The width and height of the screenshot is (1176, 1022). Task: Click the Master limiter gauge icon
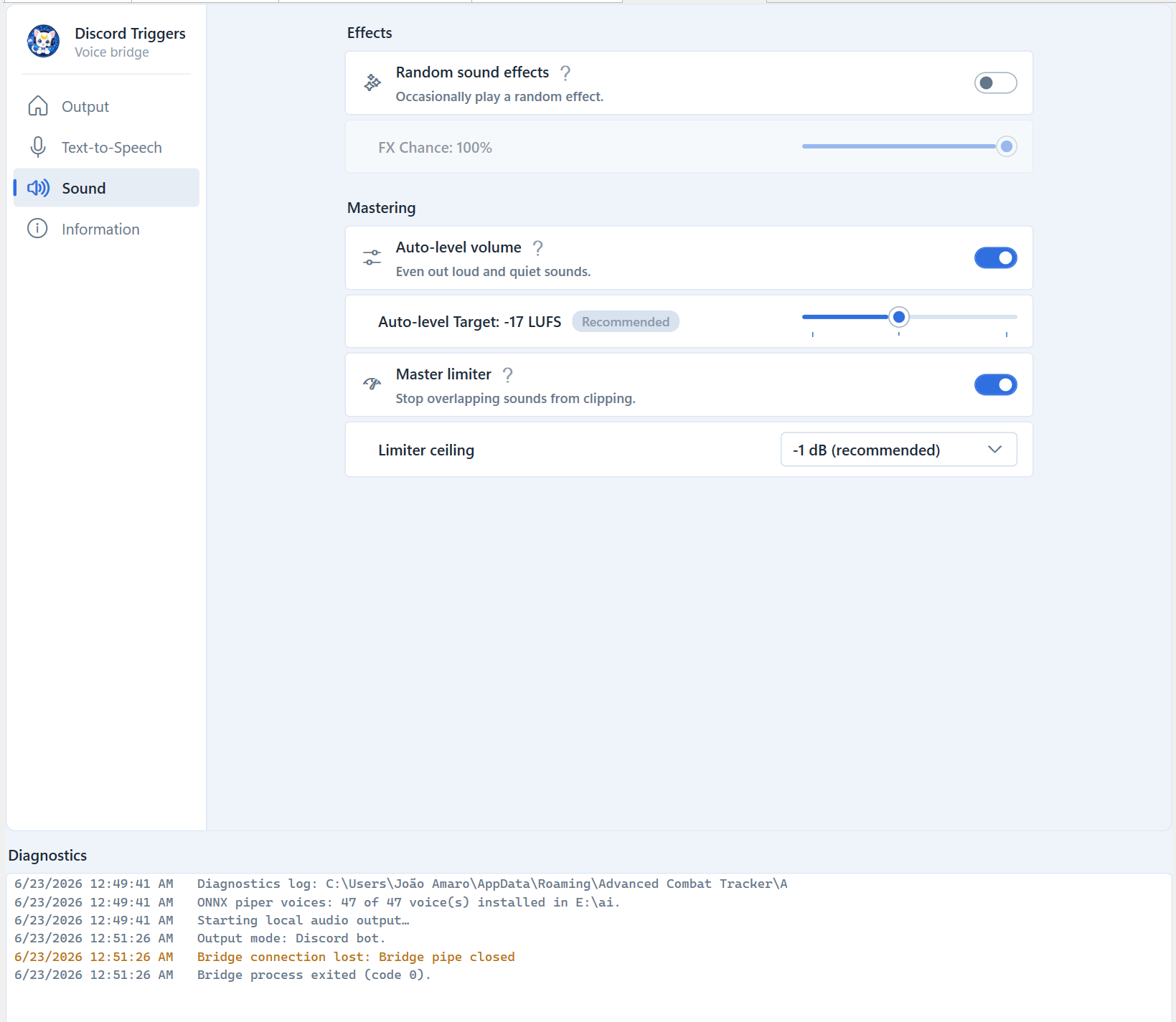click(372, 384)
